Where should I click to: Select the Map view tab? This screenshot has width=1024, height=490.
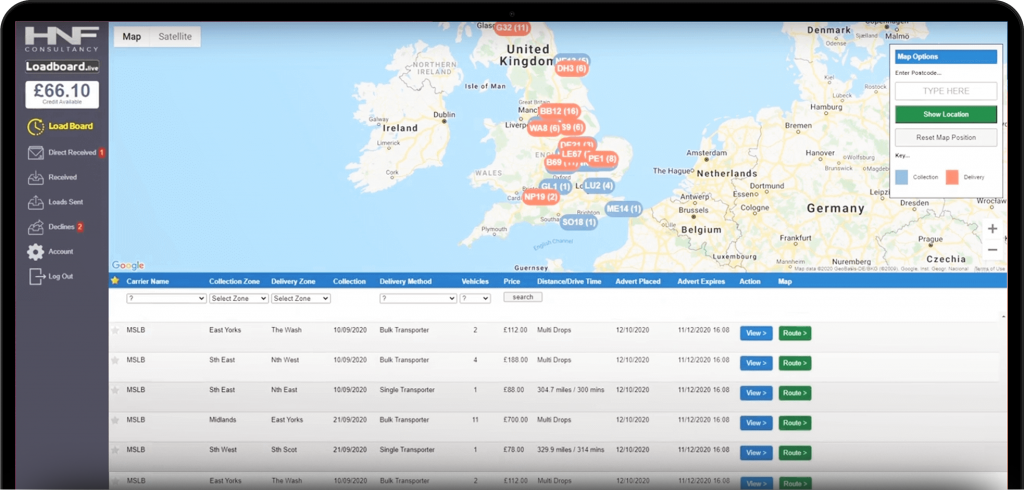click(x=132, y=37)
